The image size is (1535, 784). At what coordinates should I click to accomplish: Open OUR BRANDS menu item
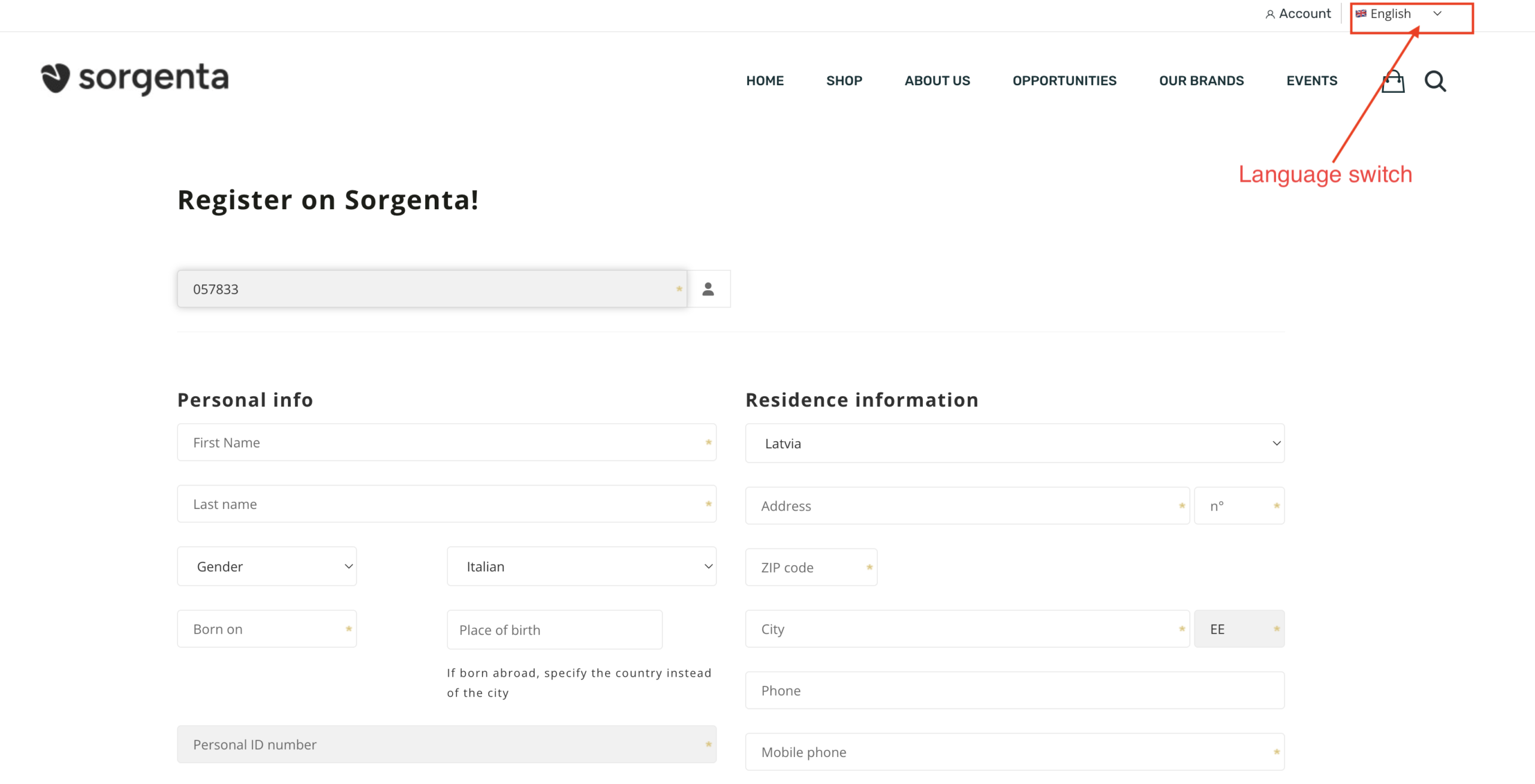coord(1201,81)
